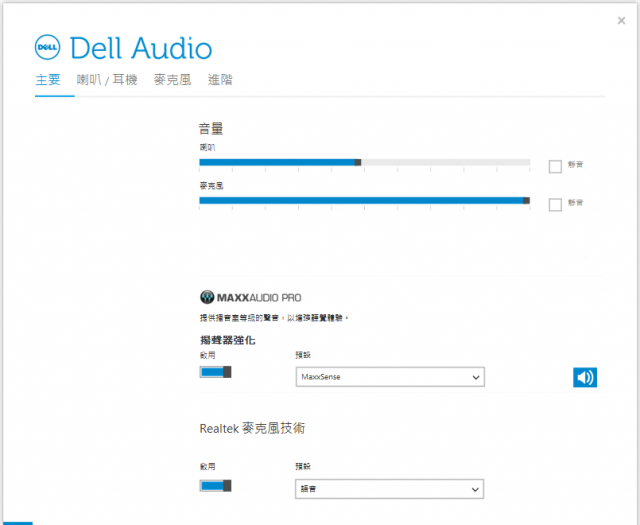
Task: Click the MaxxAudio Pro logo
Action: [250, 297]
